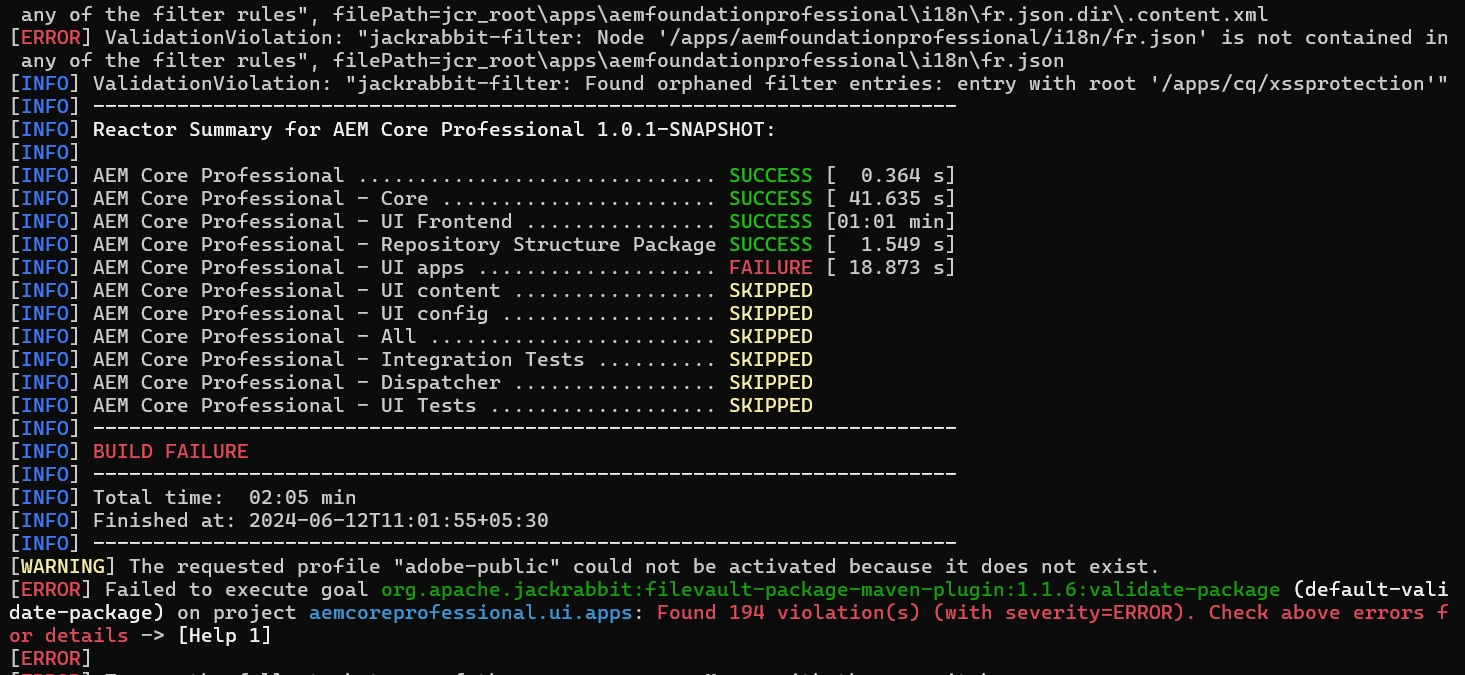Select 'Reactor Summary for AEM Core Professional 1.0.1-SNAPSHOT:' line
1465x675 pixels.
point(434,130)
